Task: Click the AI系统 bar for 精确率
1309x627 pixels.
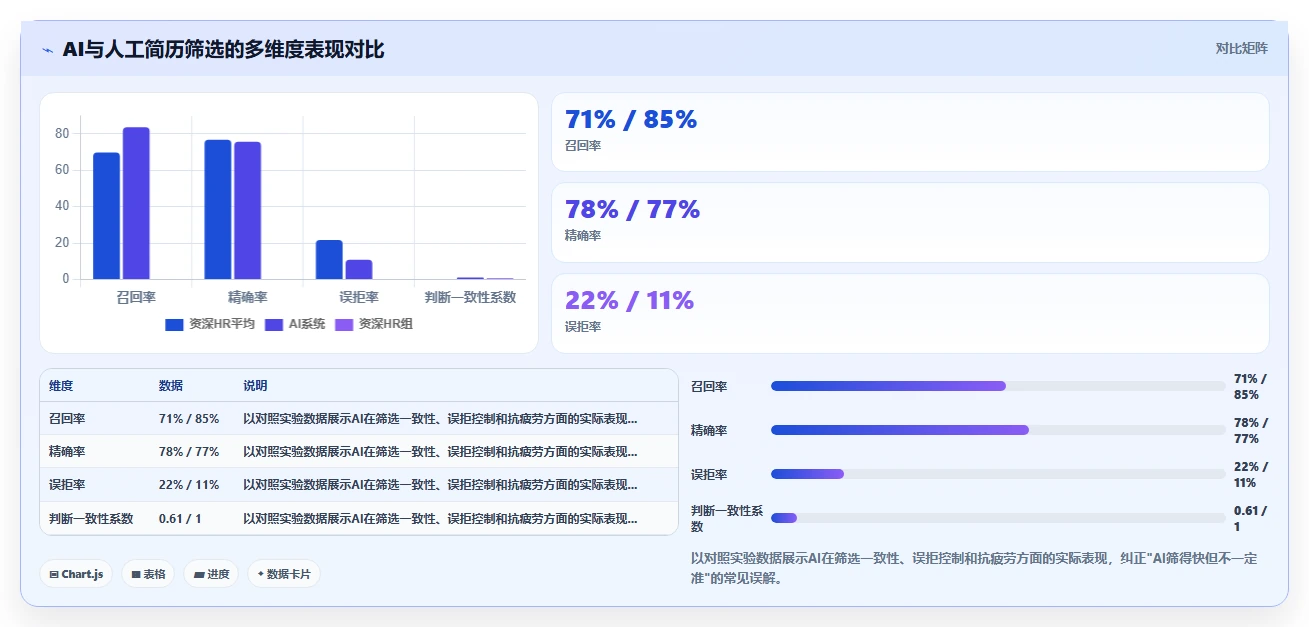Action: click(248, 210)
